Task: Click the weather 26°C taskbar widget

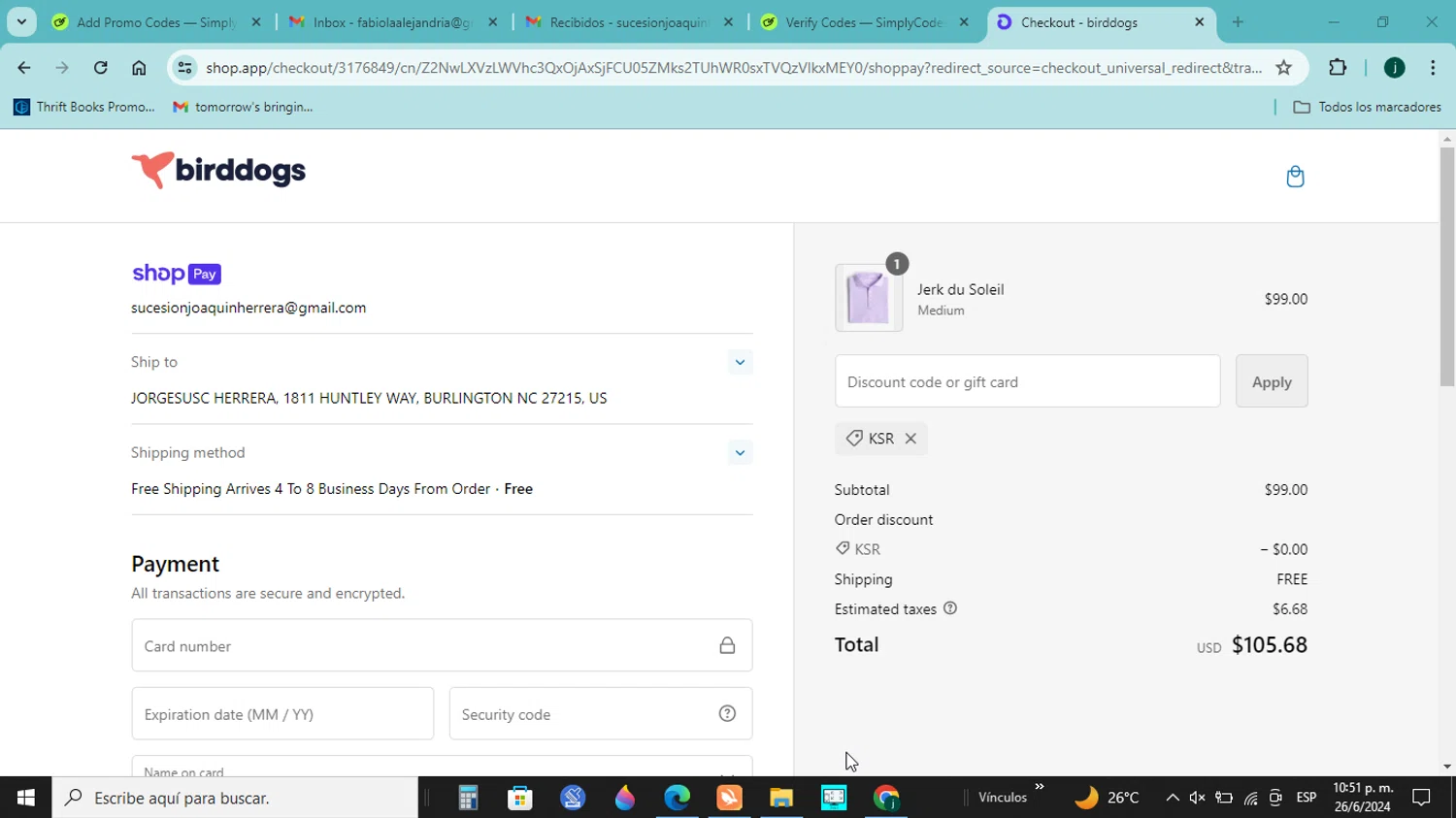Action: coord(1107,798)
